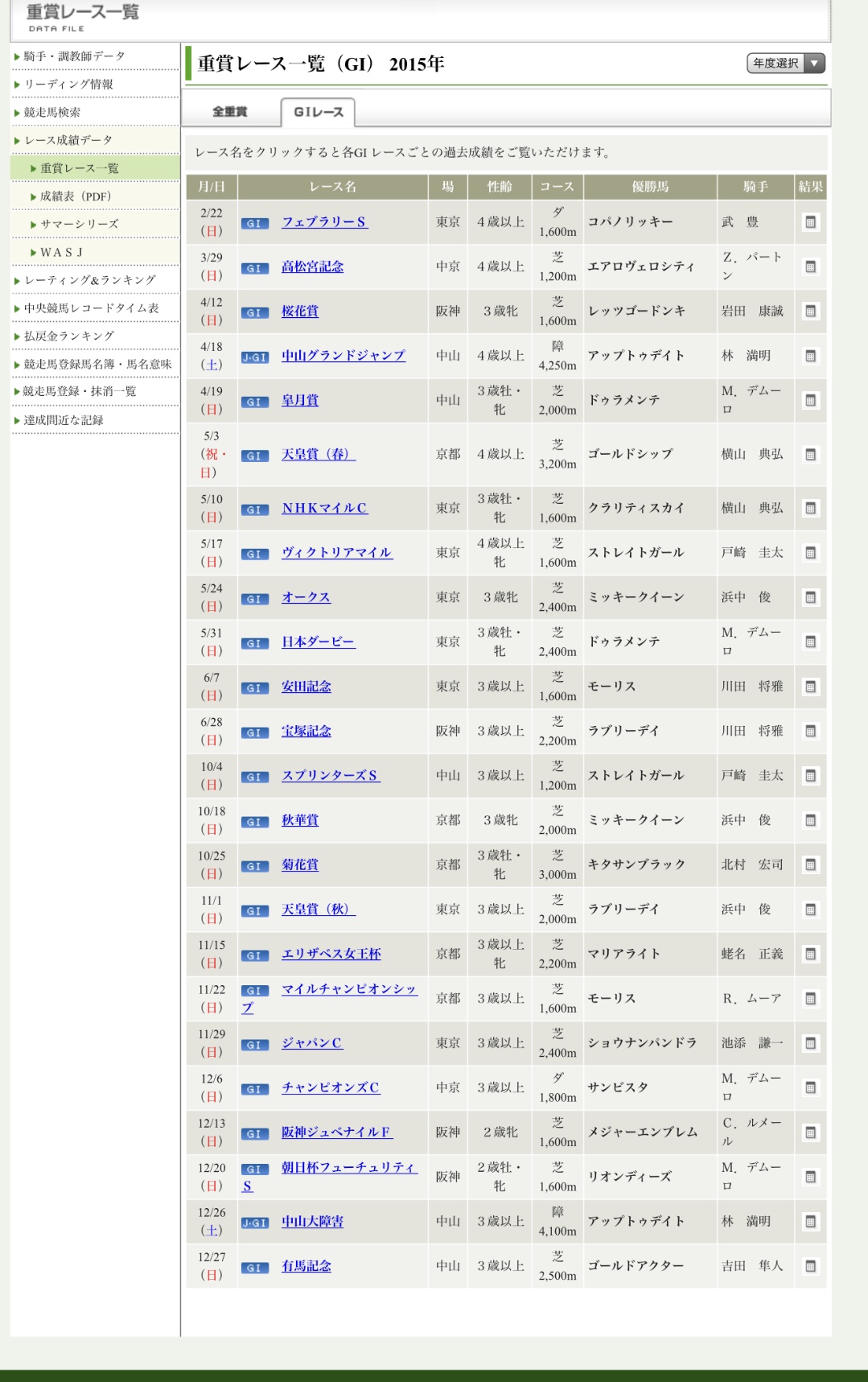Viewport: 868px width, 1382px height.
Task: Open the 皐月賞 race link
Action: (300, 400)
